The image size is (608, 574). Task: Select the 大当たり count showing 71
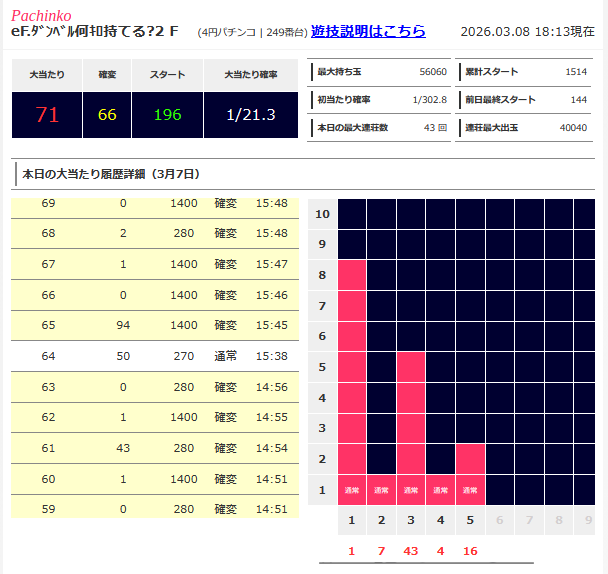pos(47,114)
